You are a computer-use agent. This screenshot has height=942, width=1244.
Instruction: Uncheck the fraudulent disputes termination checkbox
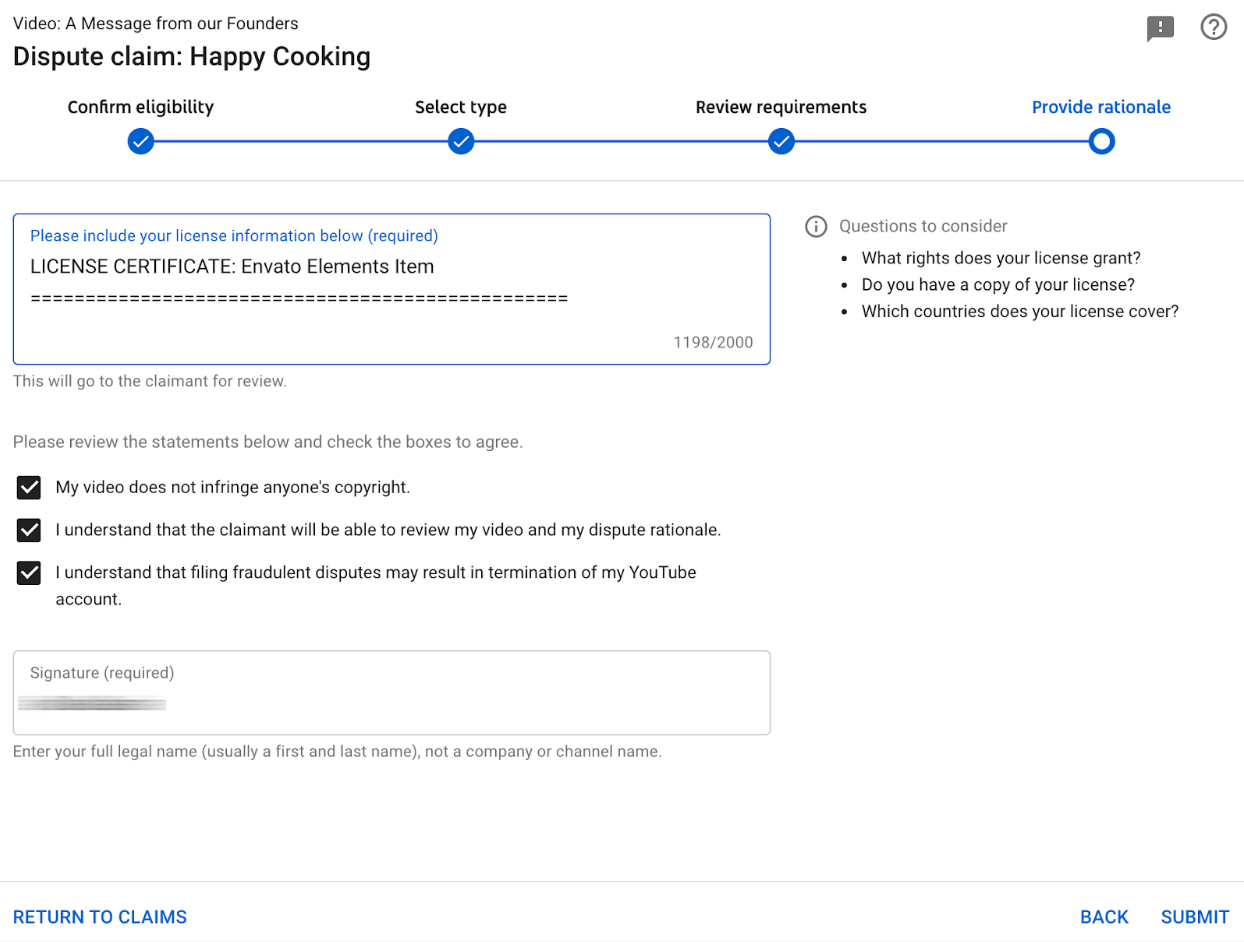pyautogui.click(x=30, y=573)
